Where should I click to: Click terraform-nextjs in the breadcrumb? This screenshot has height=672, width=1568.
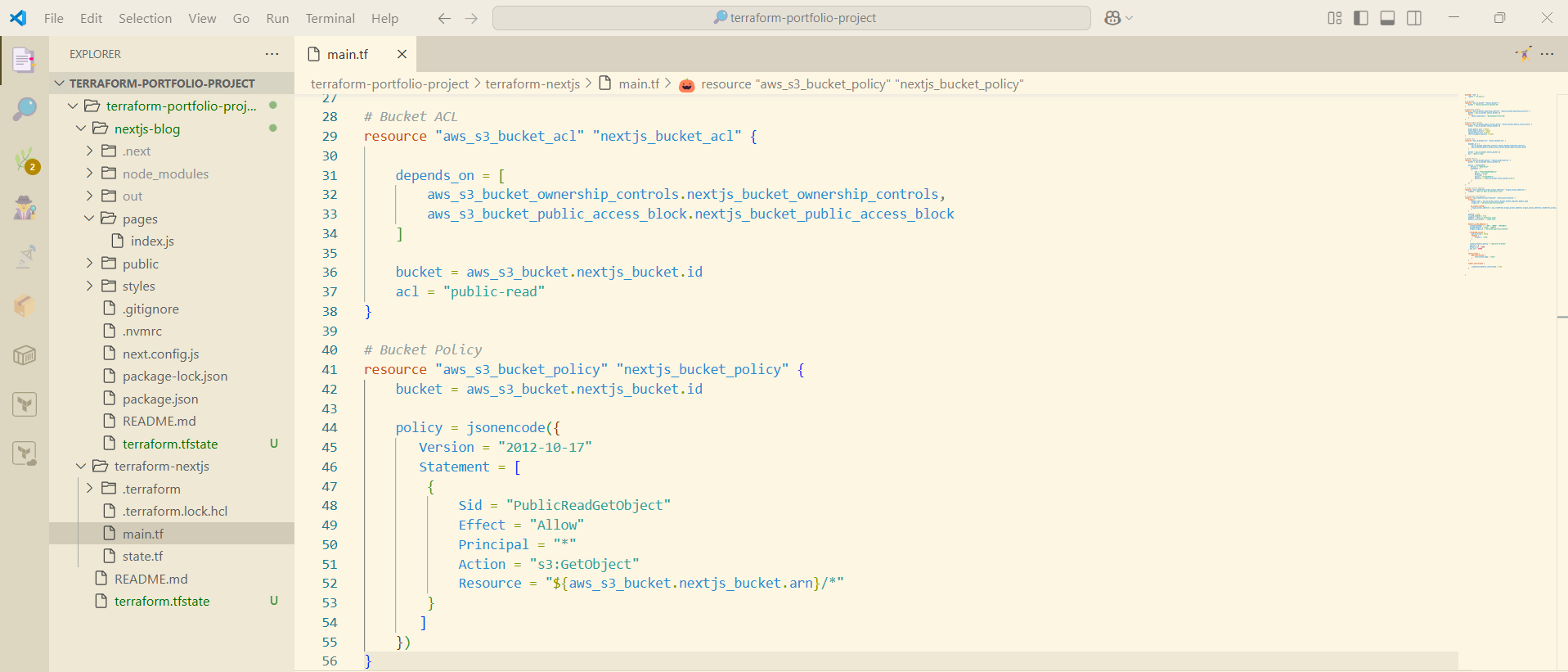tap(532, 84)
